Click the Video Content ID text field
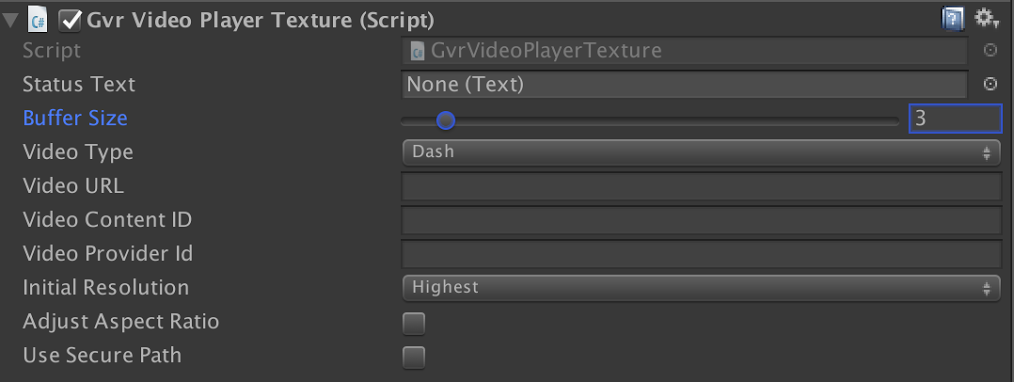1014x382 pixels. (702, 220)
